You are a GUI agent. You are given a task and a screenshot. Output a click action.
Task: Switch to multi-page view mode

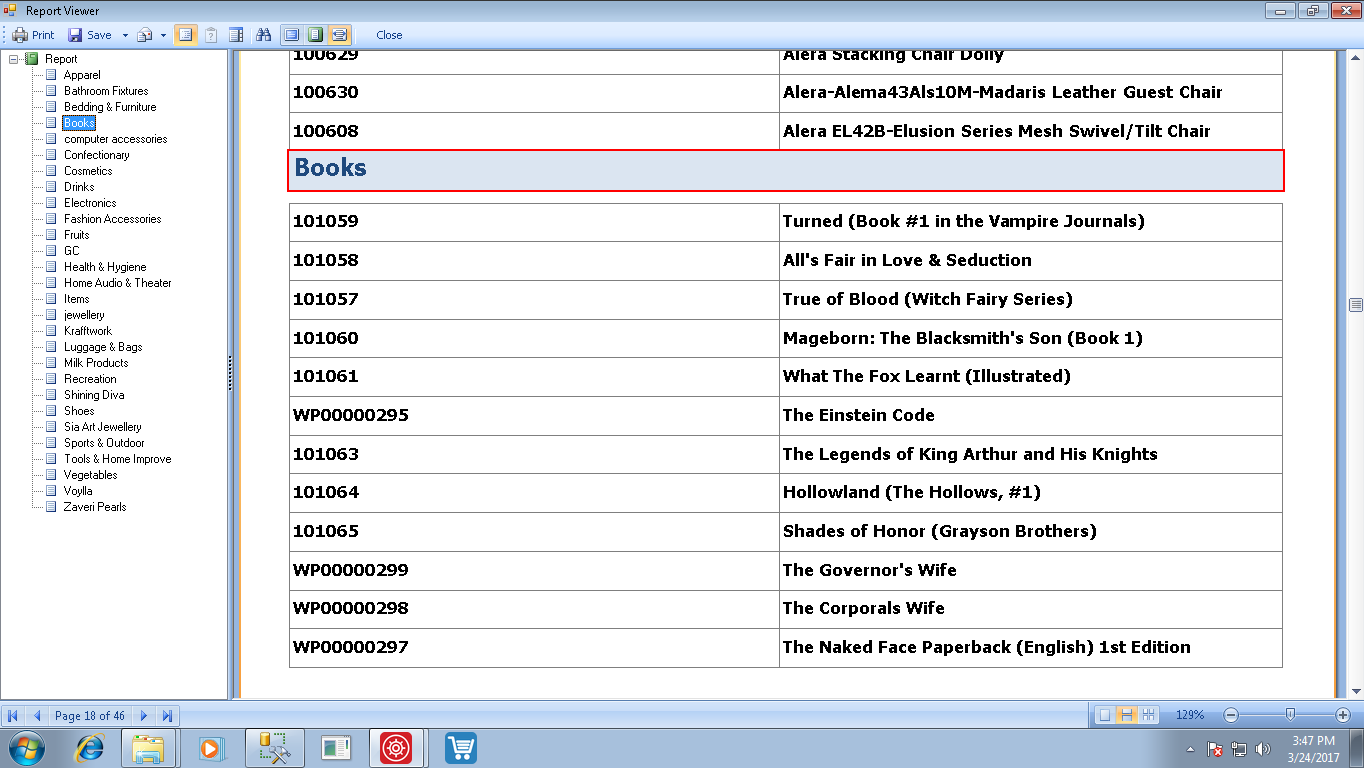pyautogui.click(x=1148, y=715)
